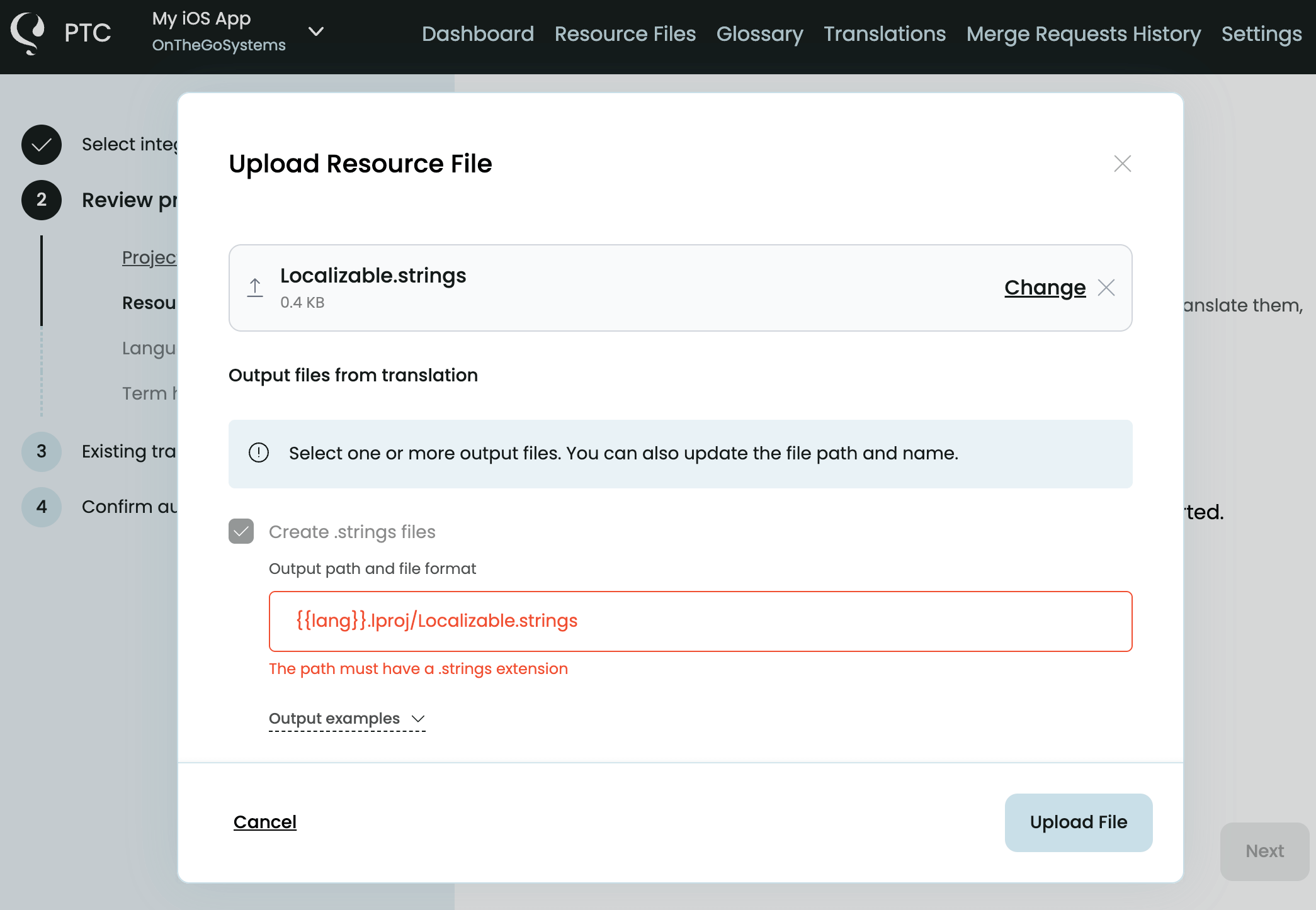Expand the Output examples section
Viewport: 1316px width, 910px height.
[x=347, y=719]
